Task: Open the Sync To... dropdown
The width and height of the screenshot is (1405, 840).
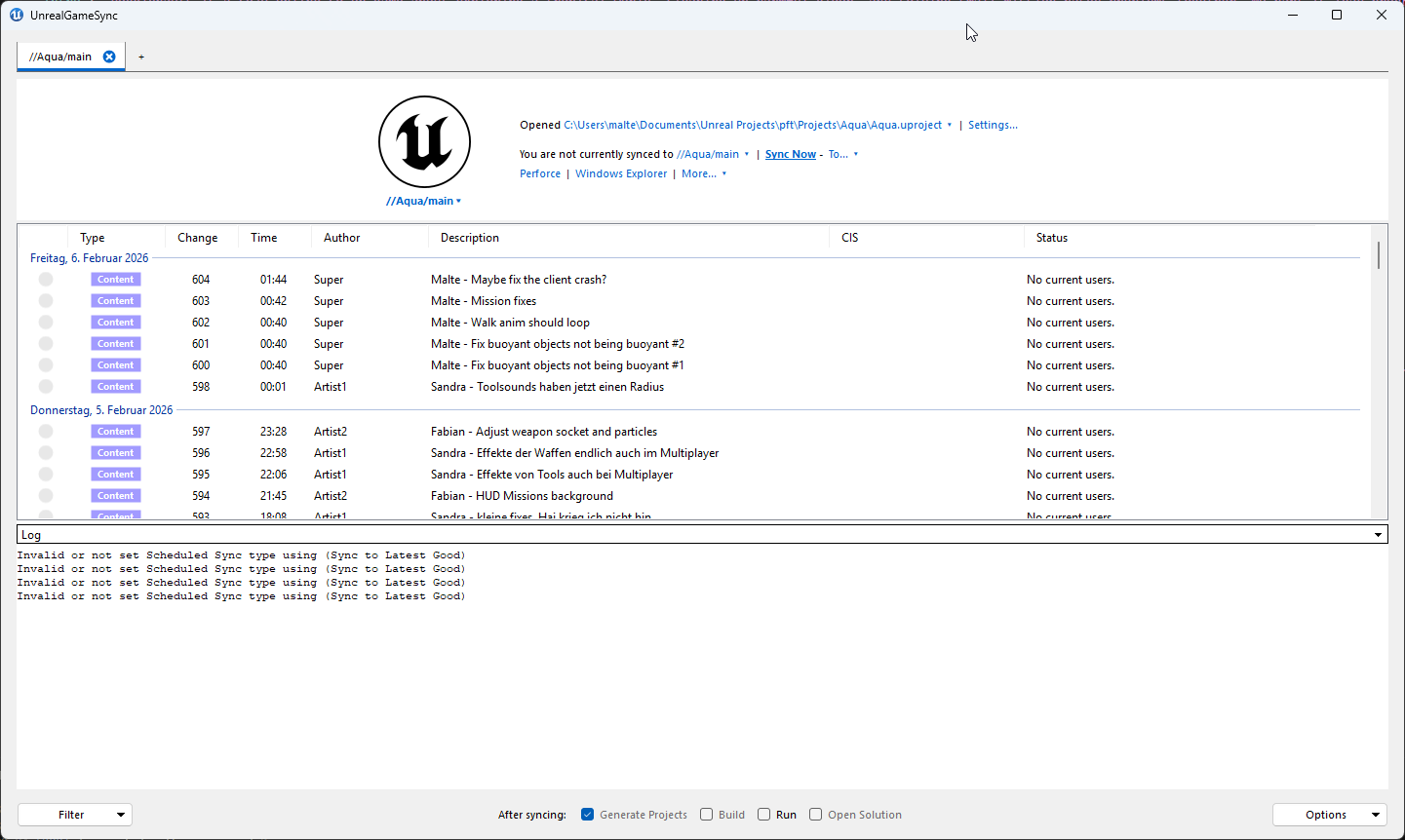Action: coord(843,154)
